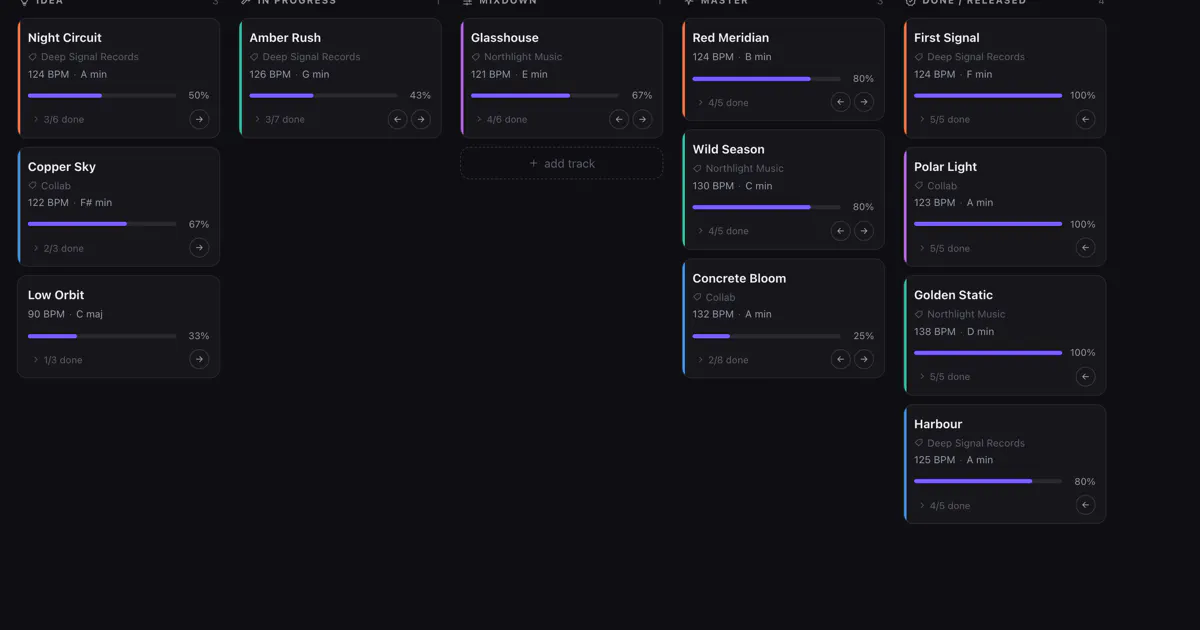Open the Wild Season track title
The width and height of the screenshot is (1200, 630).
pos(729,149)
